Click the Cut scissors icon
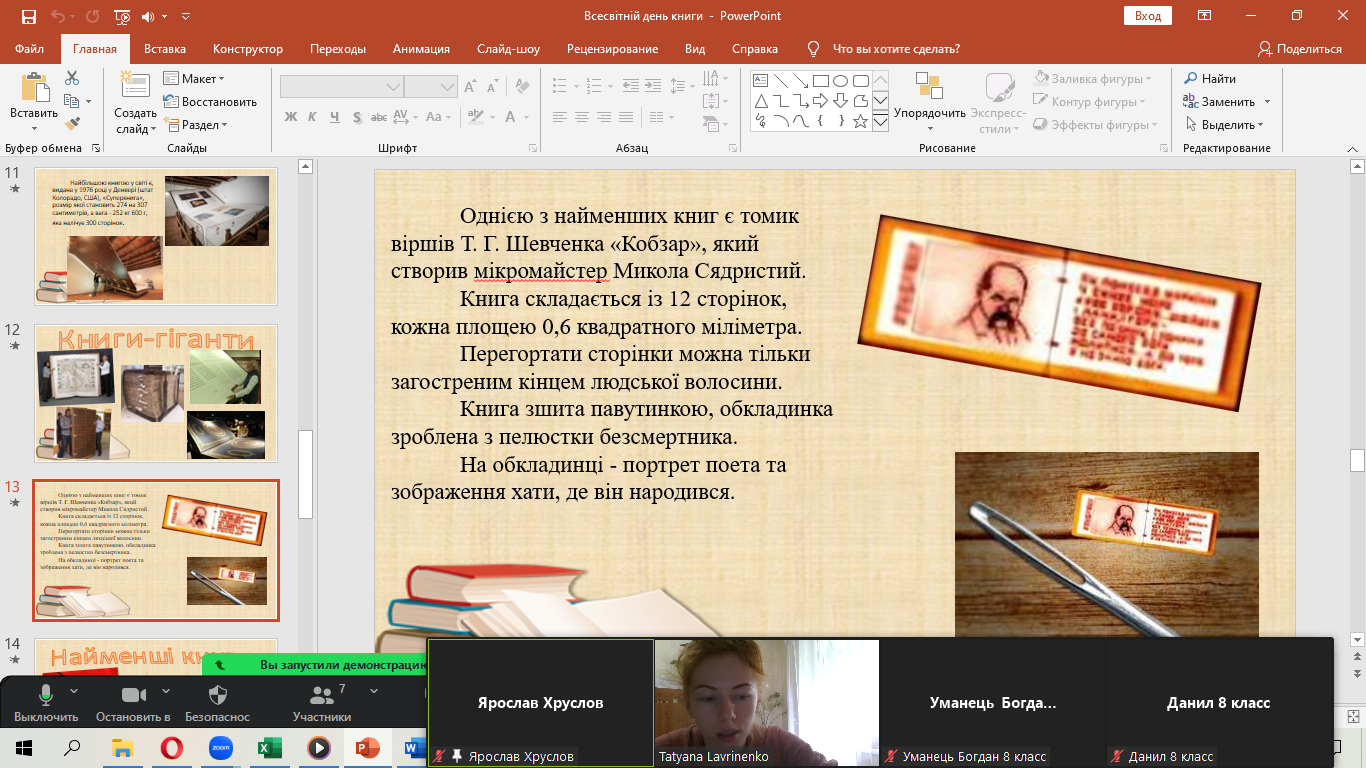This screenshot has width=1366, height=768. point(72,78)
